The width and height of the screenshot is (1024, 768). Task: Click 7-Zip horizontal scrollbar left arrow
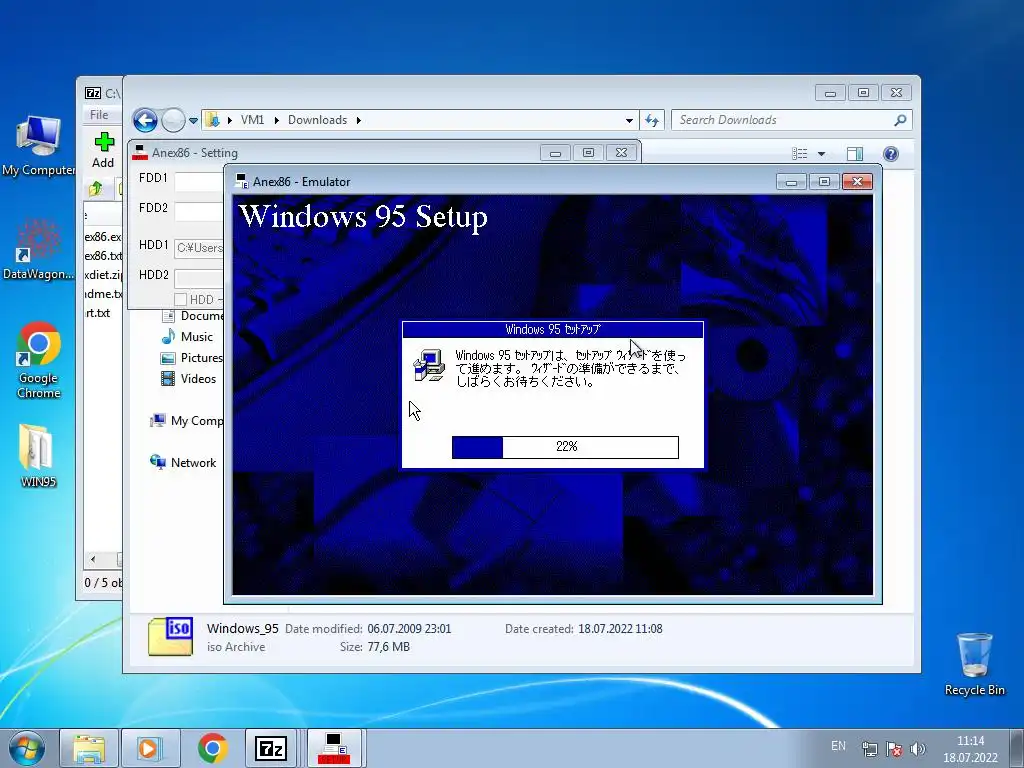click(x=93, y=559)
